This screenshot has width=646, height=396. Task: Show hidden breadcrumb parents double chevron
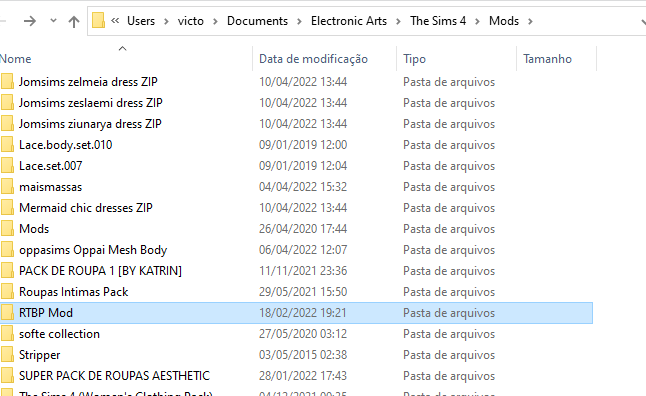[x=115, y=21]
